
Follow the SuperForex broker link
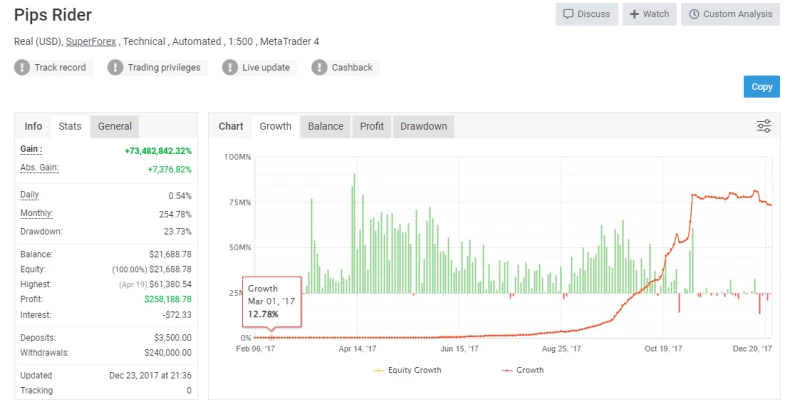(91, 41)
